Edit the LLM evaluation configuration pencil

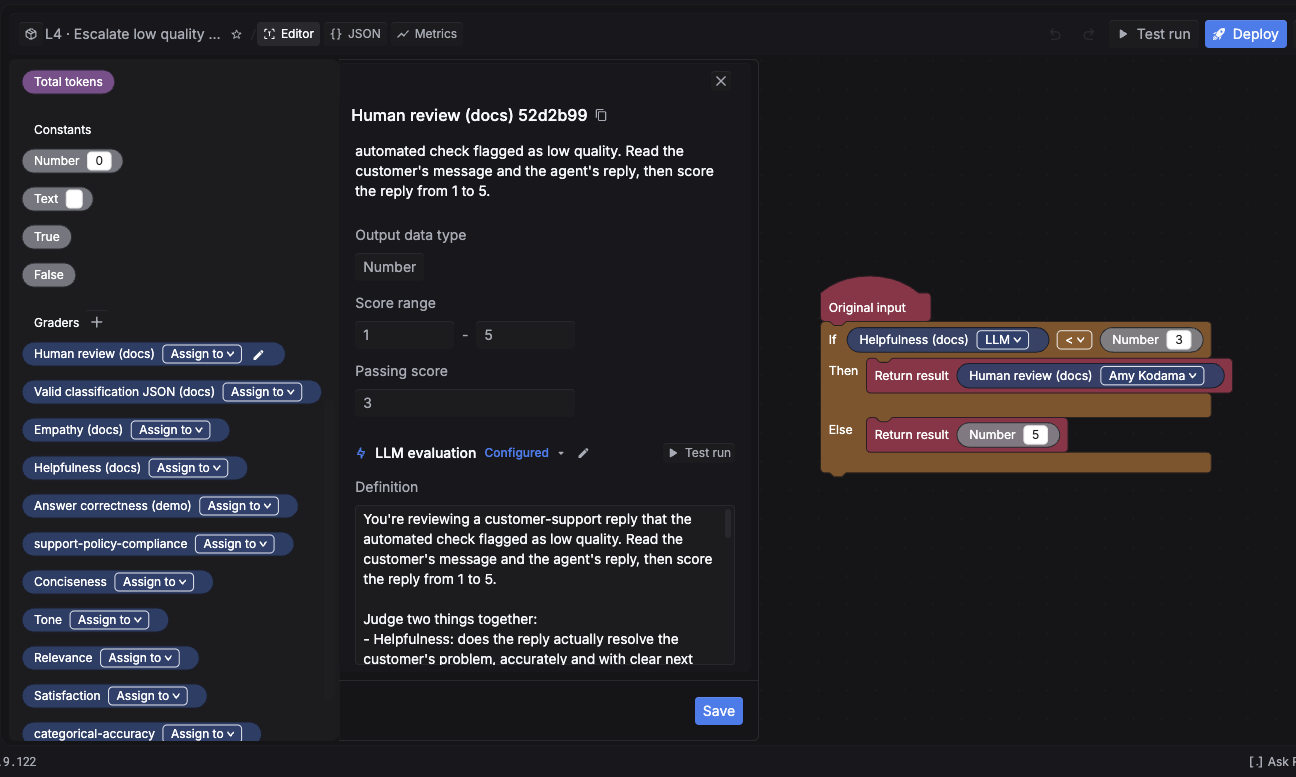click(x=584, y=453)
